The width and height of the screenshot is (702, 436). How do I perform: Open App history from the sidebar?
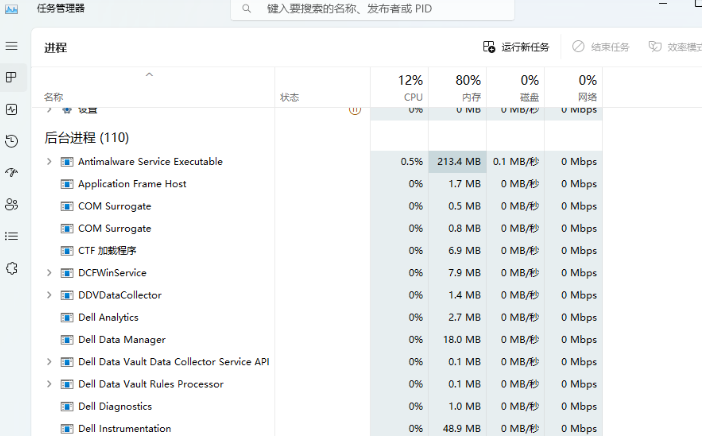coord(12,141)
